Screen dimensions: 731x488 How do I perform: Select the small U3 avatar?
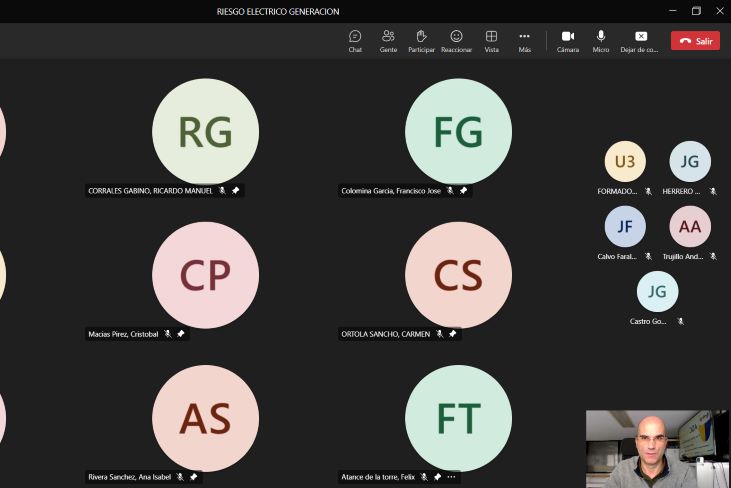625,161
